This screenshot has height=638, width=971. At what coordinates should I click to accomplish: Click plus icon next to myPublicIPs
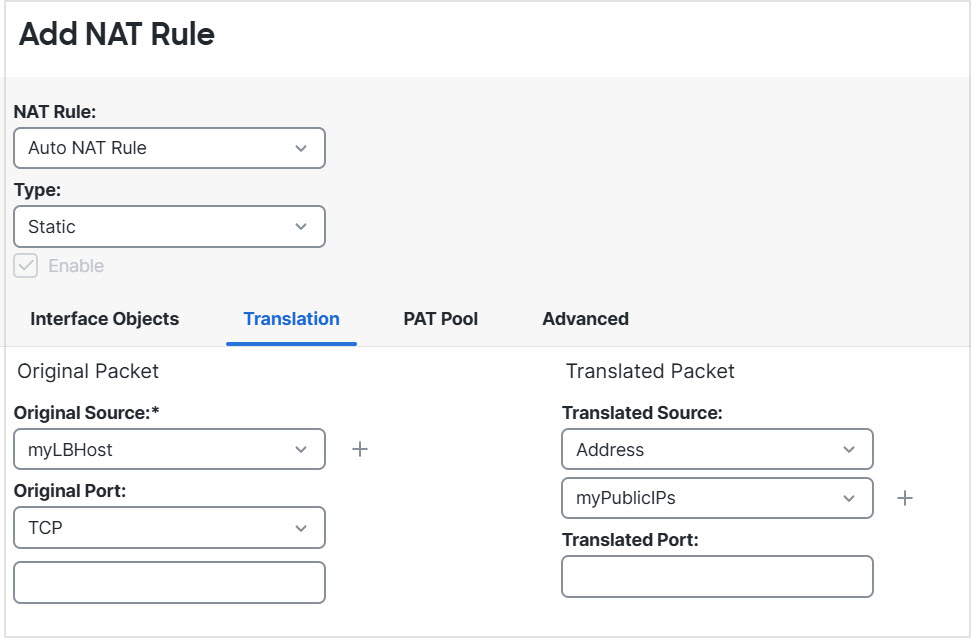(905, 498)
